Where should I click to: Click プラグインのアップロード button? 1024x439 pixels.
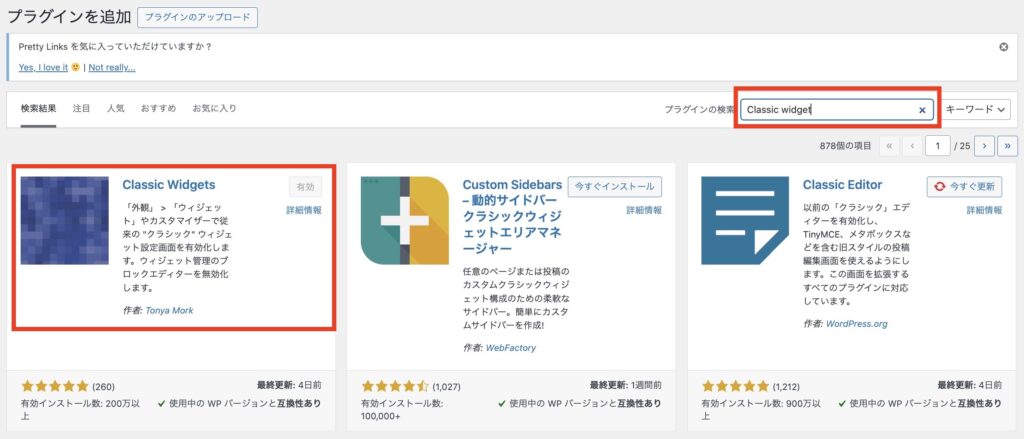click(197, 17)
